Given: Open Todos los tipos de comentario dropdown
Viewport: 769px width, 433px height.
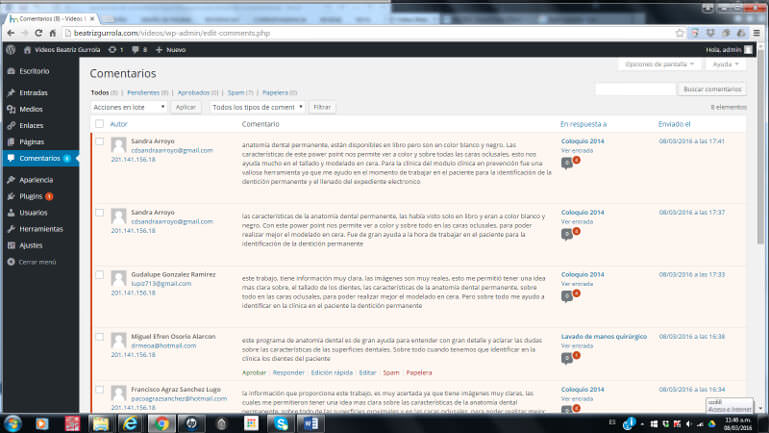Looking at the screenshot, I should (257, 107).
